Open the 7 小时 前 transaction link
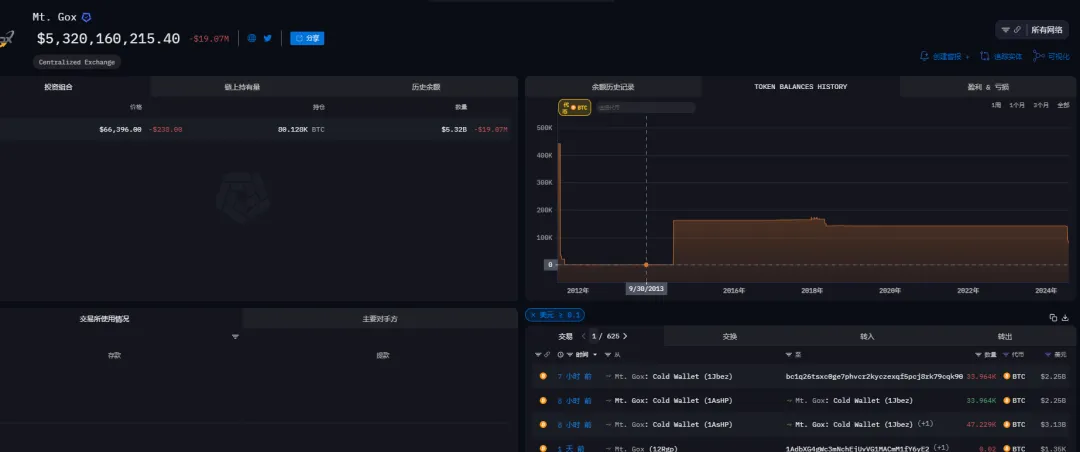The image size is (1080, 452). click(x=574, y=377)
